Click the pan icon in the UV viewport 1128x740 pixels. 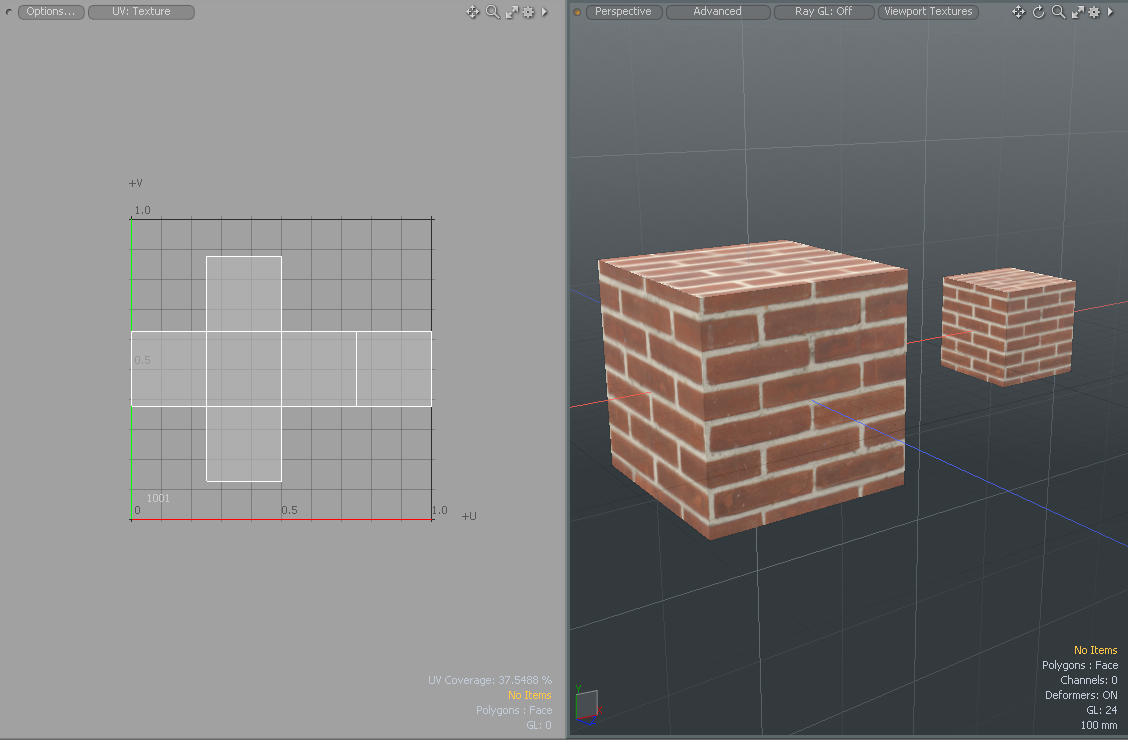click(473, 12)
